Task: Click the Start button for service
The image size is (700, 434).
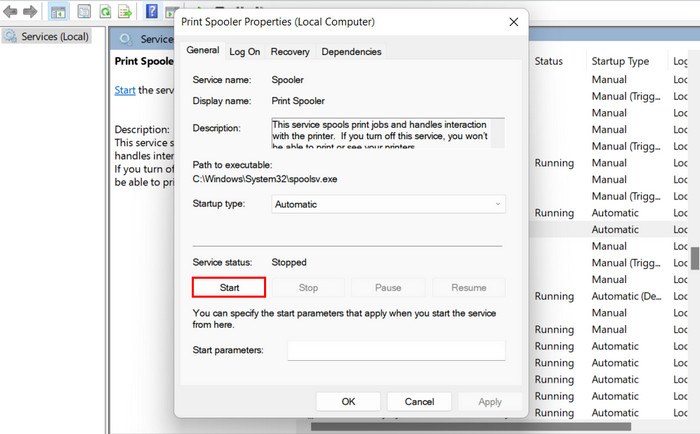Action: coord(229,288)
